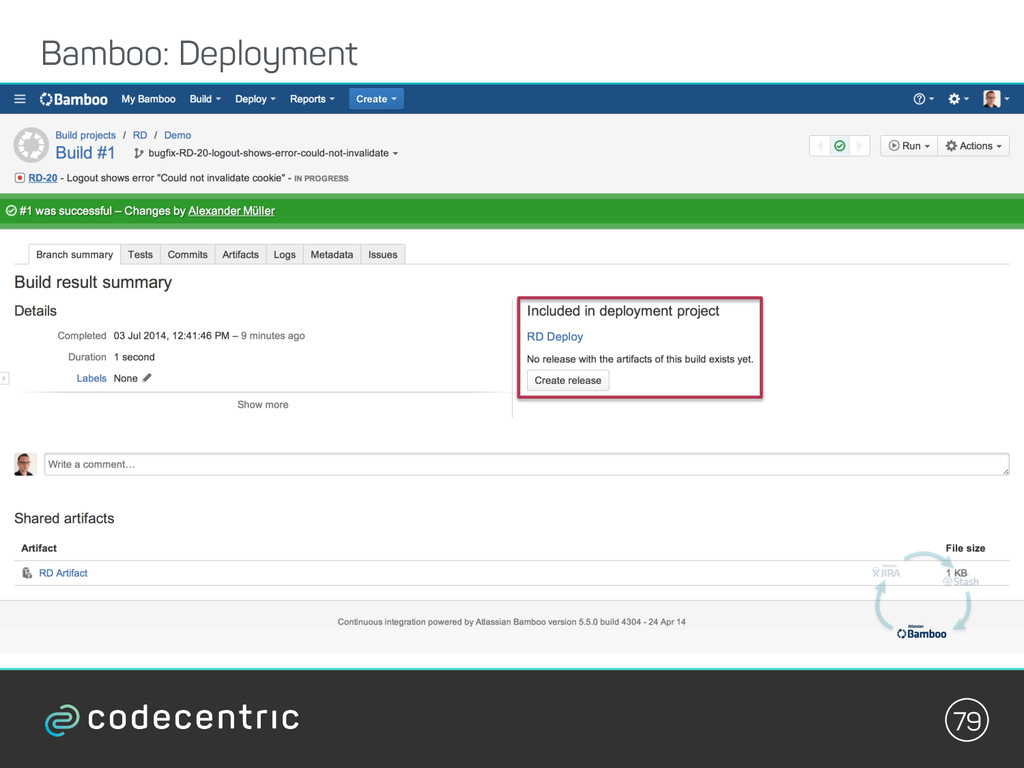1024x768 pixels.
Task: Click the Demo breadcrumb link
Action: (178, 135)
